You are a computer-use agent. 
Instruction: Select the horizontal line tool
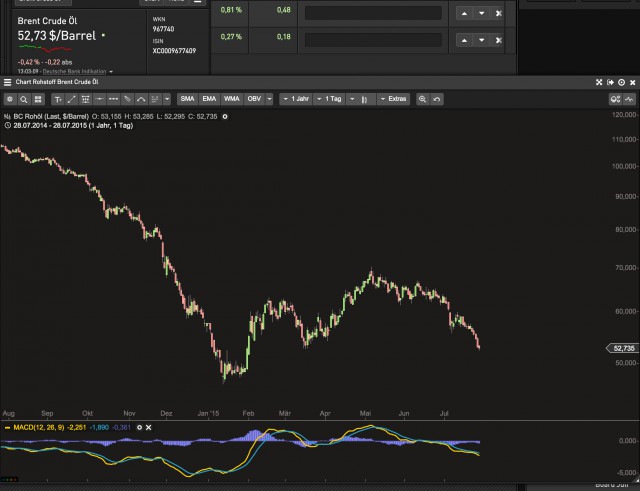tap(99, 99)
